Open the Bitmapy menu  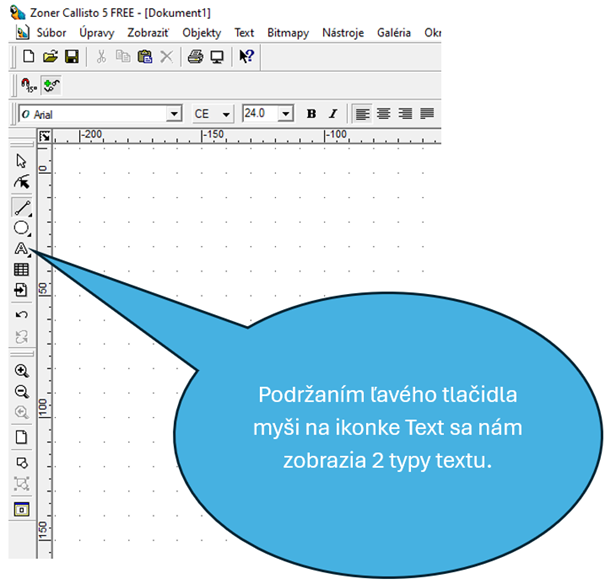click(x=288, y=33)
